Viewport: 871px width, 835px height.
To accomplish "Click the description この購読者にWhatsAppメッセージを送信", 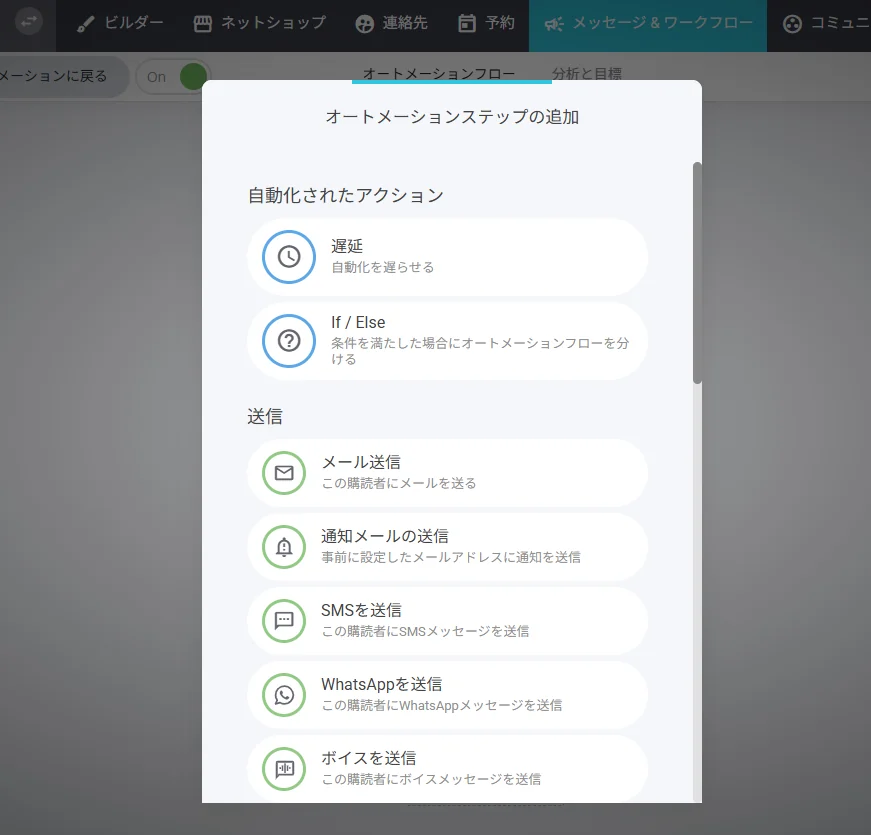I will (442, 705).
